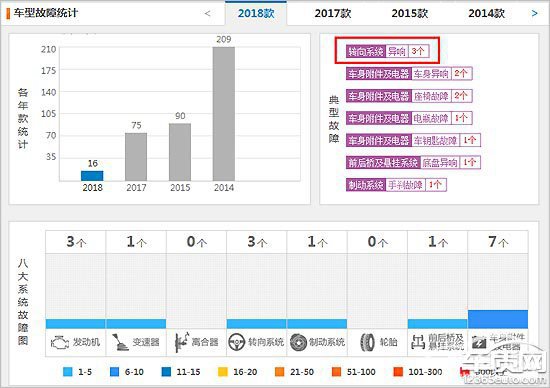The height and width of the screenshot is (388, 550).
Task: Click the 2017 bar showing 75
Action: pos(136,157)
